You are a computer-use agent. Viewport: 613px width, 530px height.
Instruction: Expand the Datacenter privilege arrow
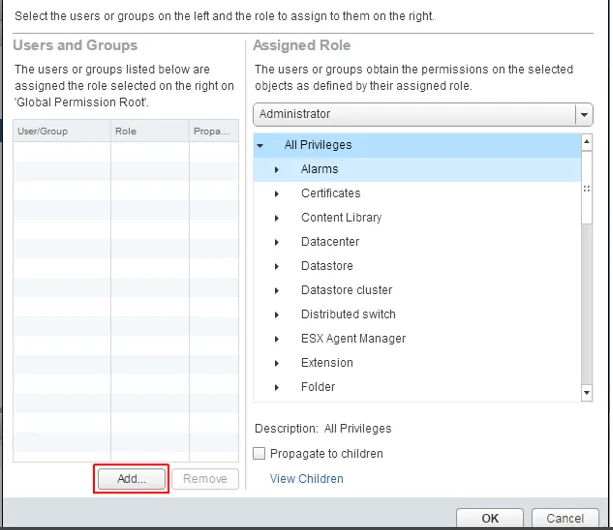(277, 242)
